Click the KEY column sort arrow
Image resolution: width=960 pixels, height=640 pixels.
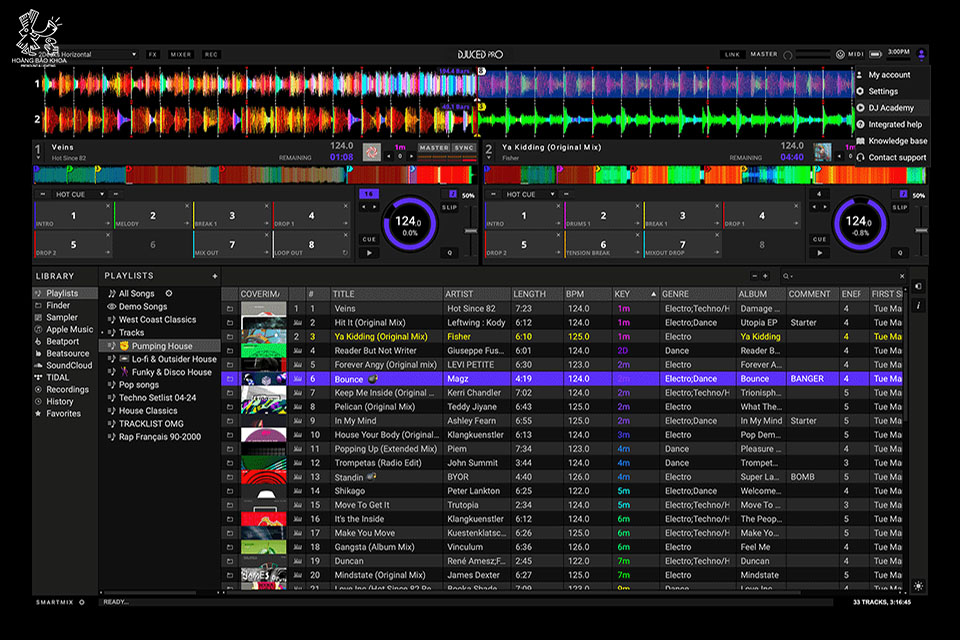(653, 294)
